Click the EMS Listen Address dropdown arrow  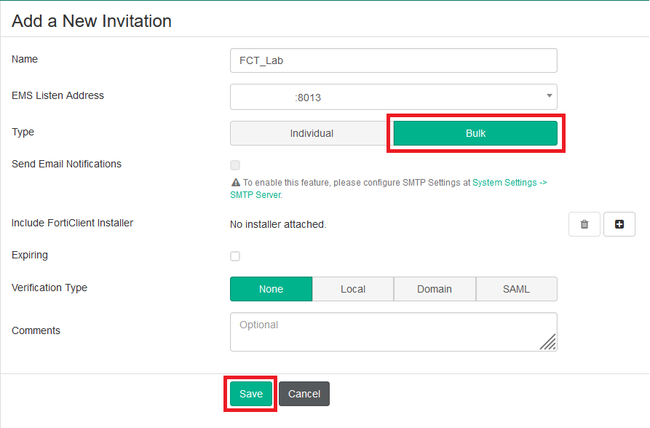549,96
